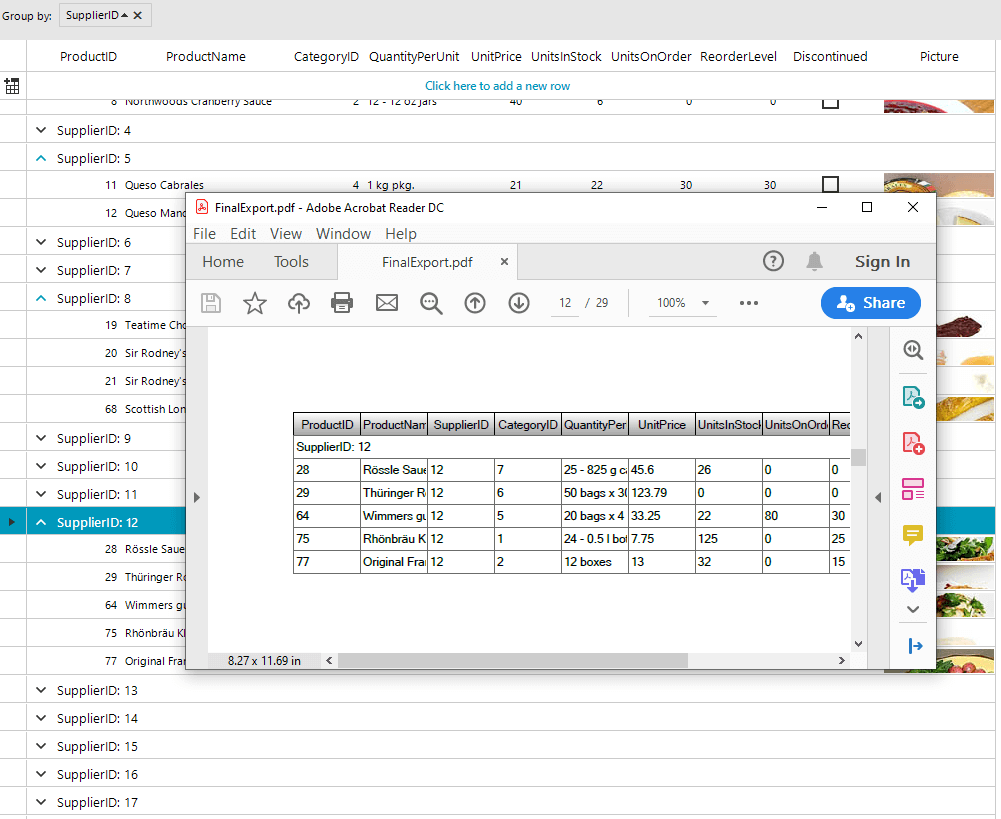The width and height of the screenshot is (1001, 819).
Task: Print the FinalExport.pdf document
Action: 342,303
